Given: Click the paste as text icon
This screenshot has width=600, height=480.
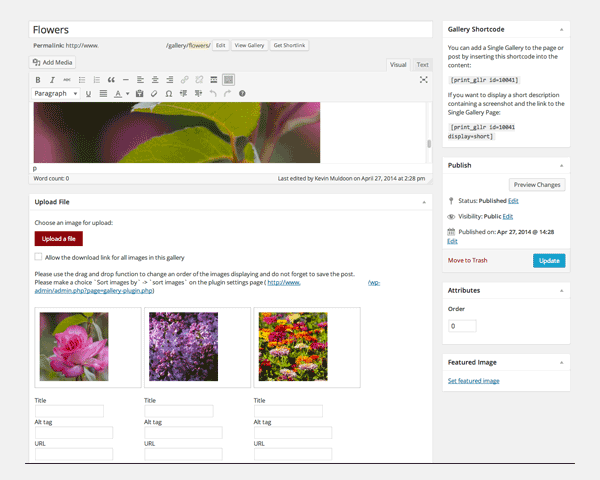Looking at the screenshot, I should [x=139, y=93].
